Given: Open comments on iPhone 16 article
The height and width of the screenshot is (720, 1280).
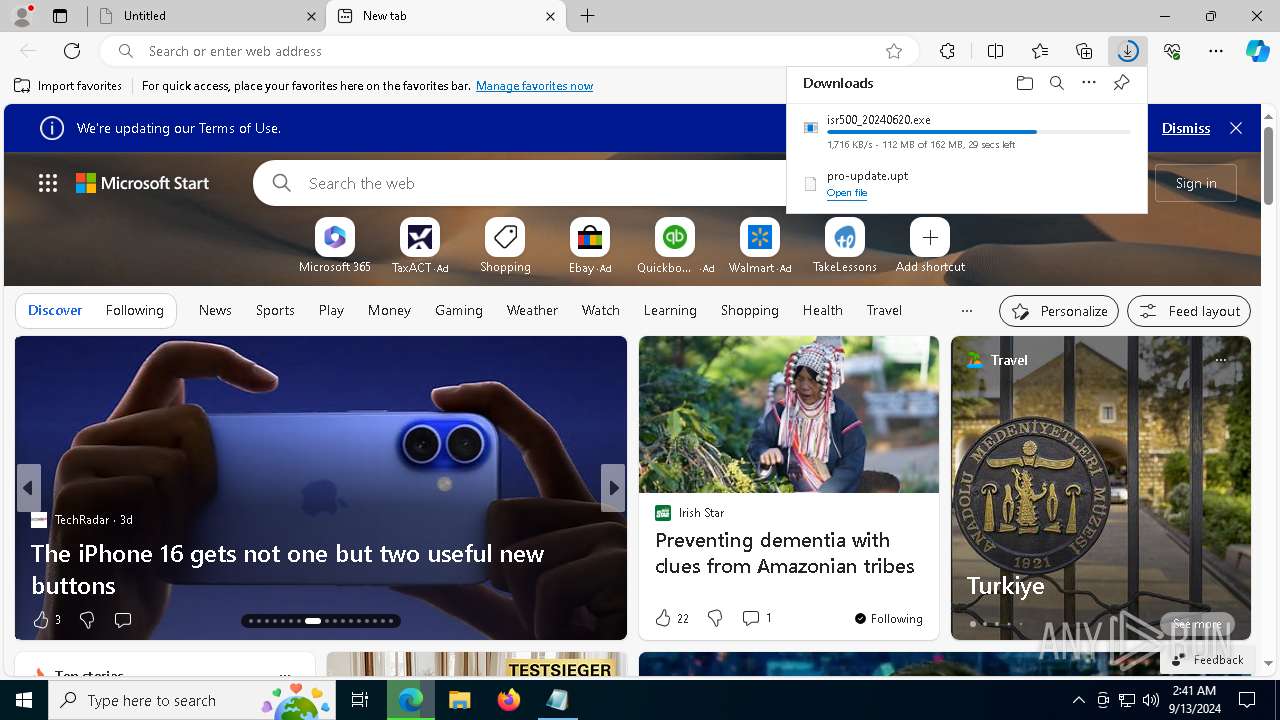Looking at the screenshot, I should click(123, 620).
